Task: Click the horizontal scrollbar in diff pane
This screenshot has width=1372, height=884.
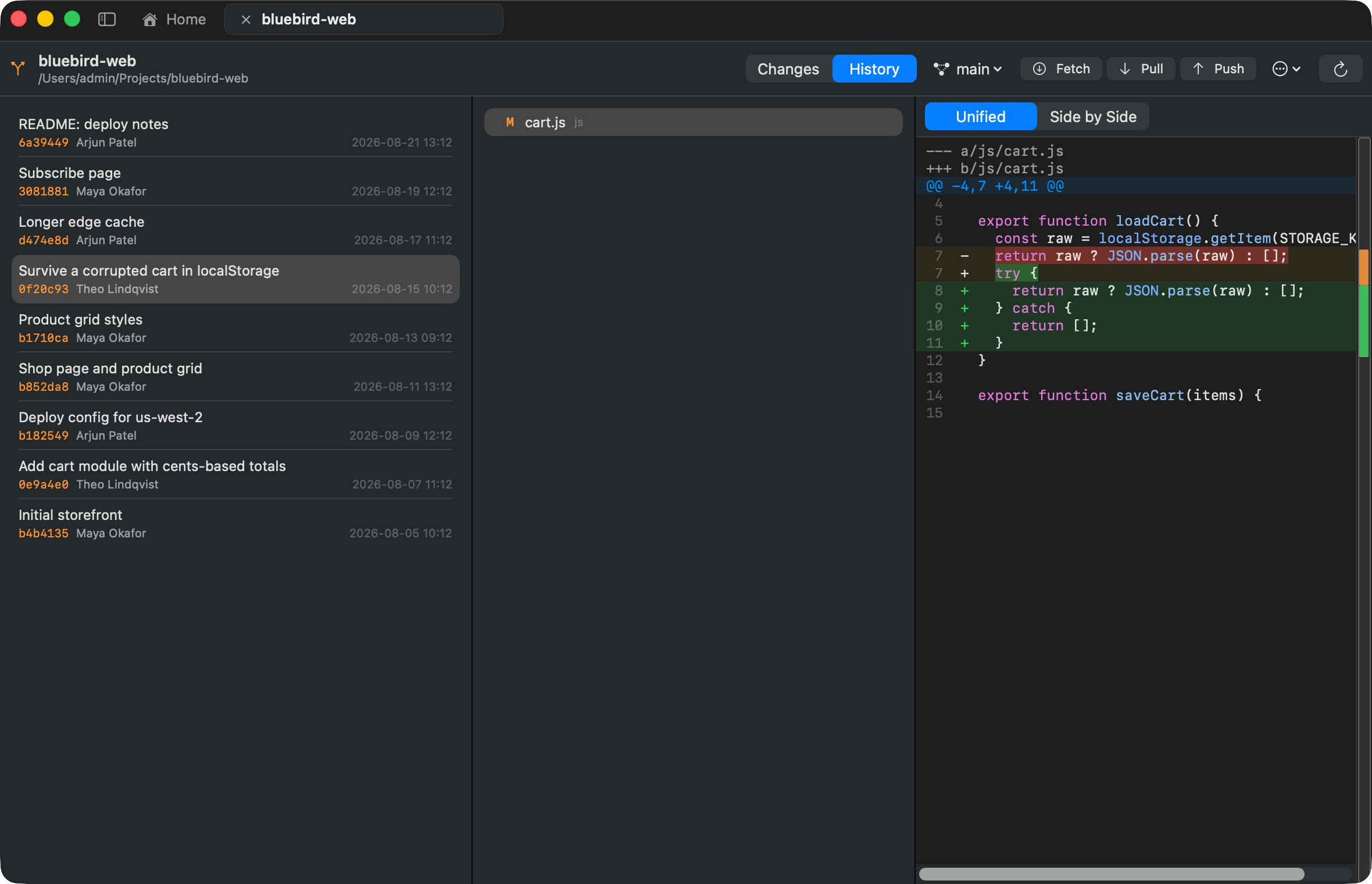Action: tap(1112, 874)
